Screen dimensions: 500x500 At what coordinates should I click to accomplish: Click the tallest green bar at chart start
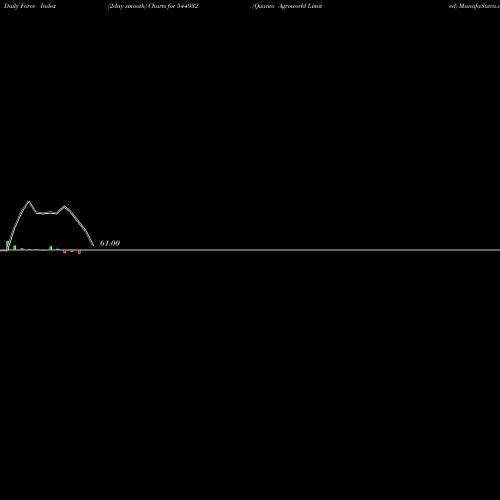(7, 245)
